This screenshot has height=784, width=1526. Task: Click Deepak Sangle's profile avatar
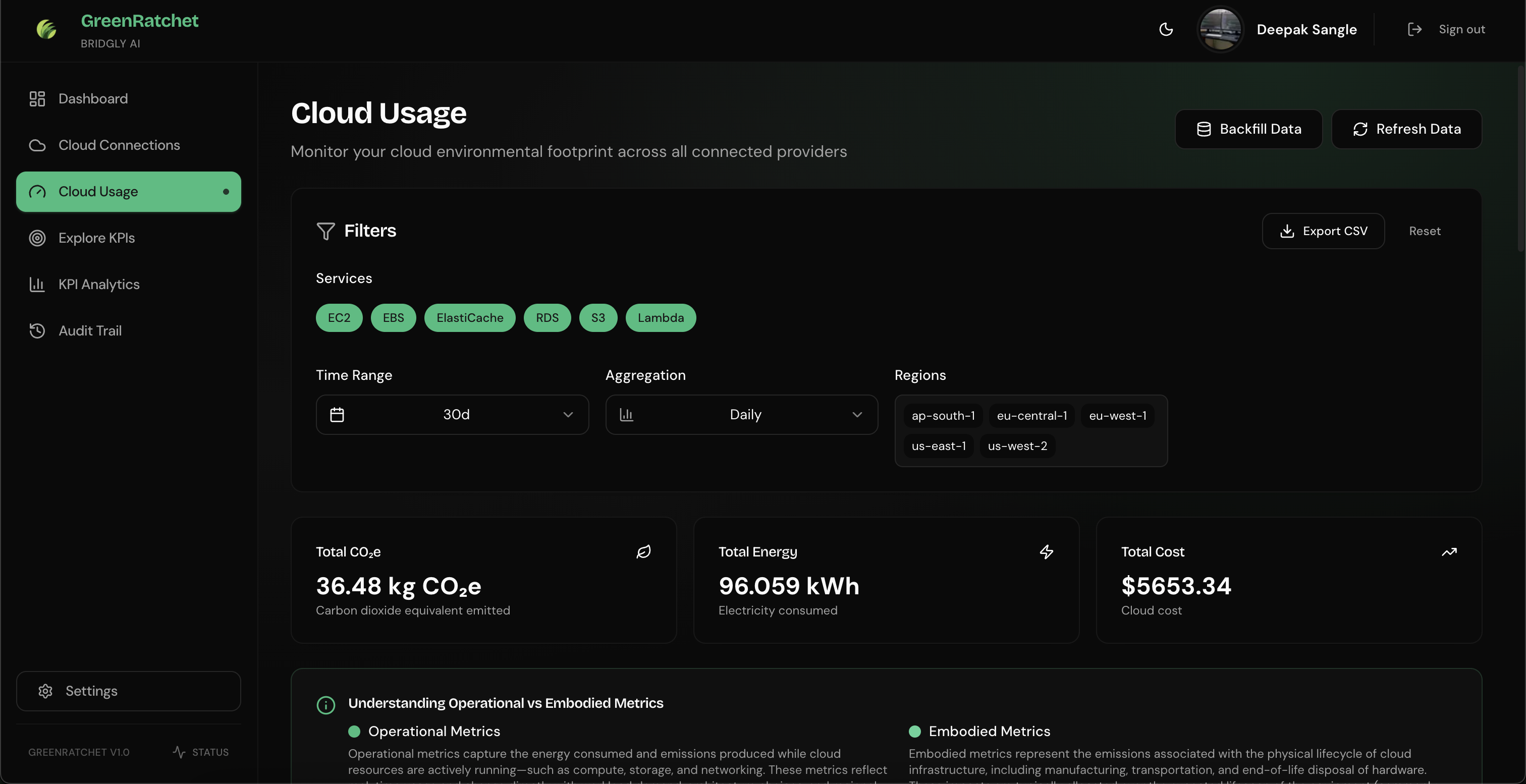point(1220,30)
